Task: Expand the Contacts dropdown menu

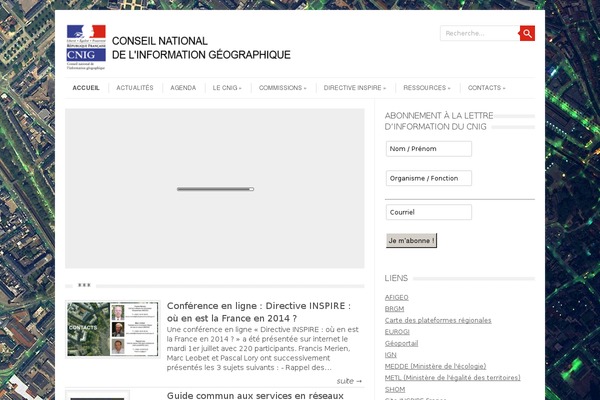Action: click(x=486, y=88)
